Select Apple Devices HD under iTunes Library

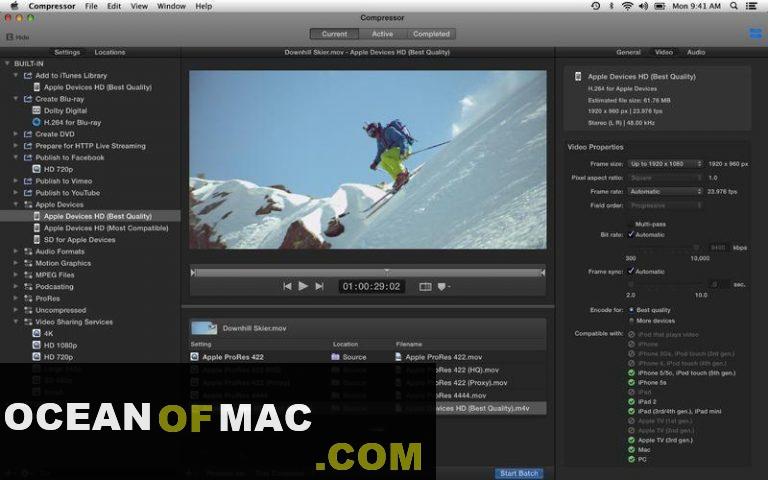(x=97, y=87)
